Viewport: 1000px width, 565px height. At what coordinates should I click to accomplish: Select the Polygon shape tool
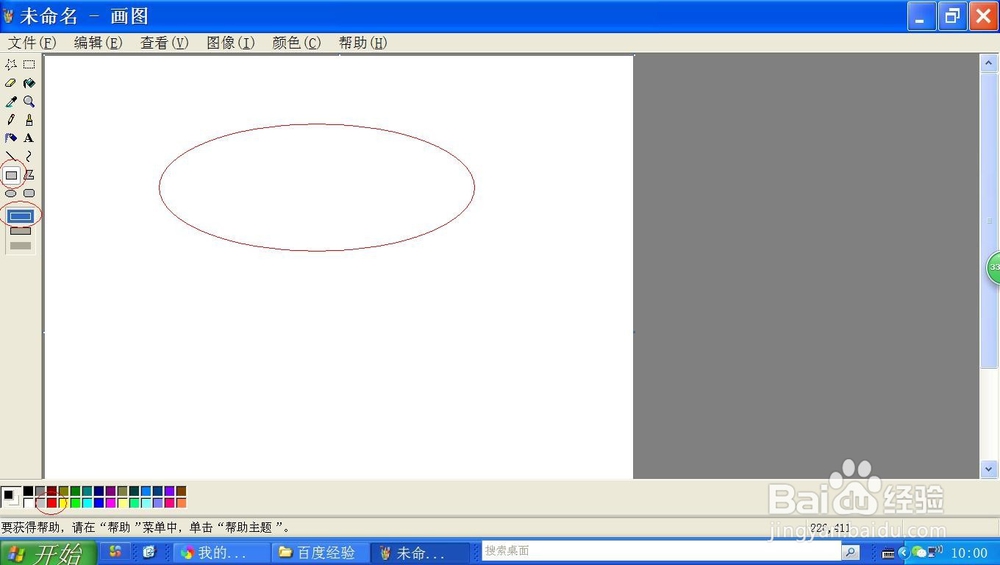pos(29,175)
